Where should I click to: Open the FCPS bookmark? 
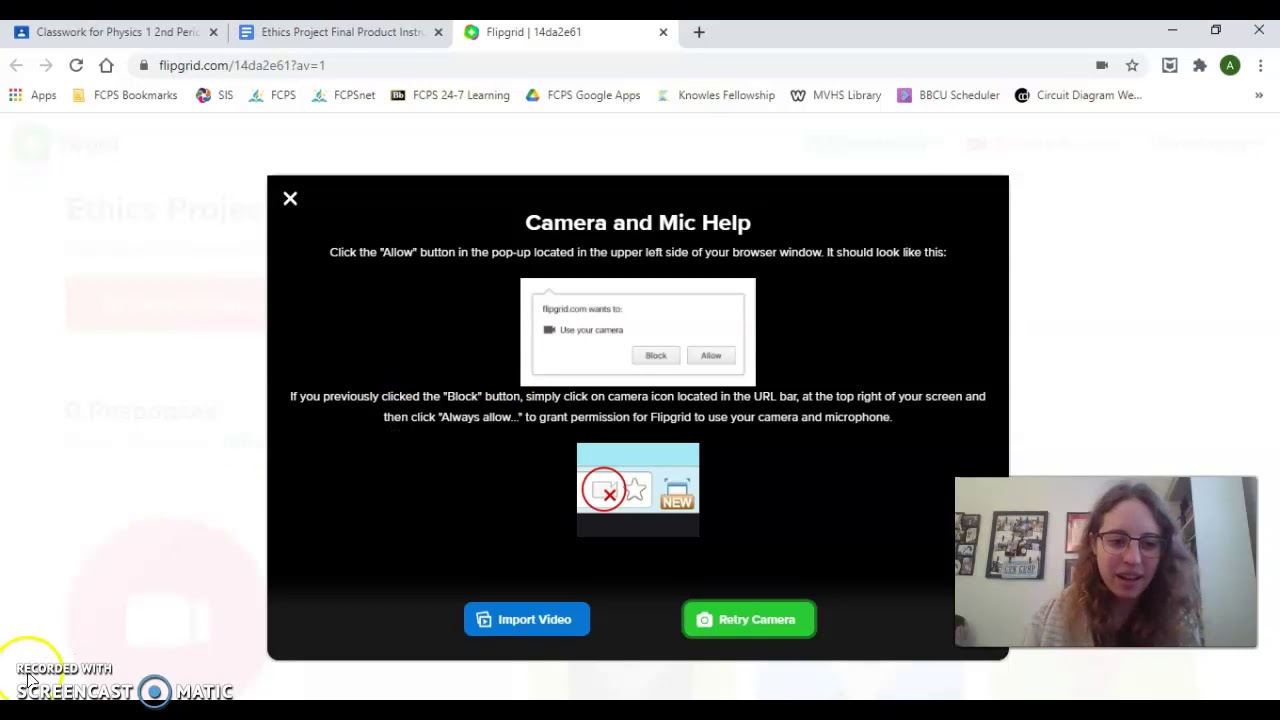point(273,95)
